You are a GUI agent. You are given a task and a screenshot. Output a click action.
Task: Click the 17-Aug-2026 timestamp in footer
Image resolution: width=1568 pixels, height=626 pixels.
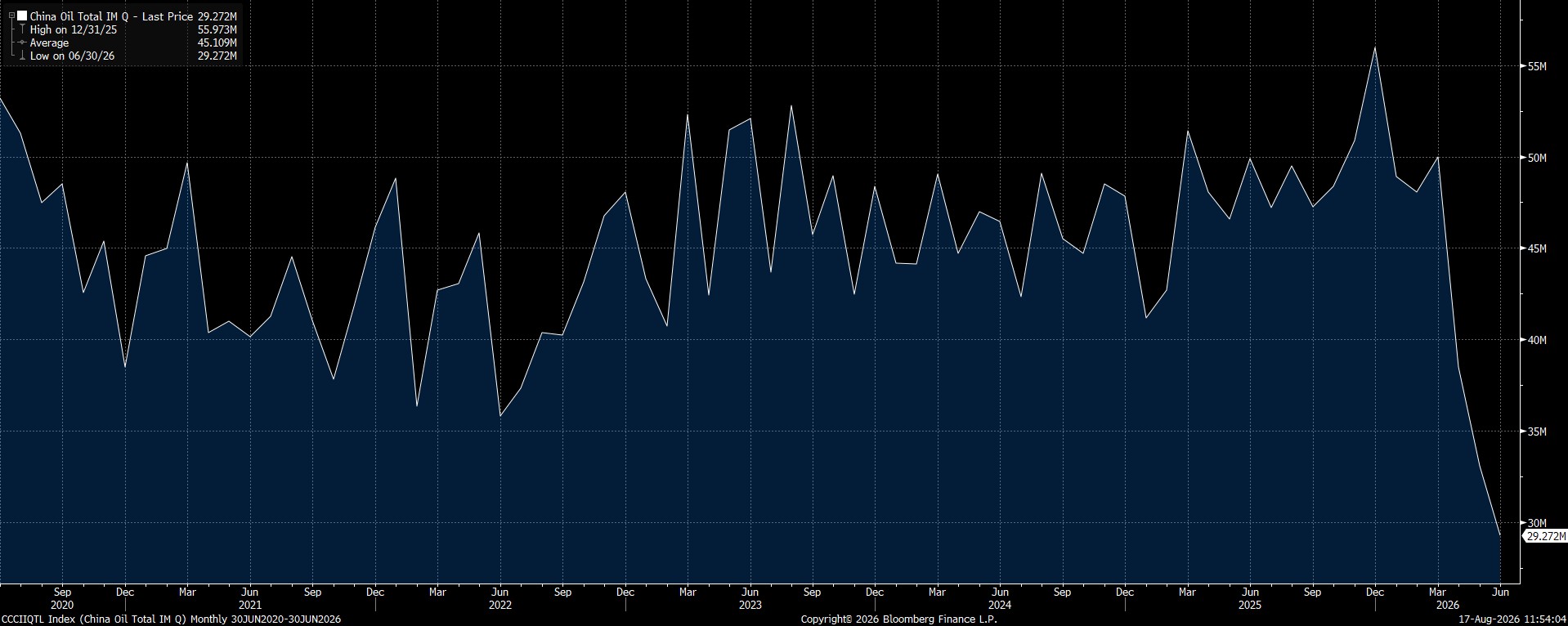(x=1512, y=619)
